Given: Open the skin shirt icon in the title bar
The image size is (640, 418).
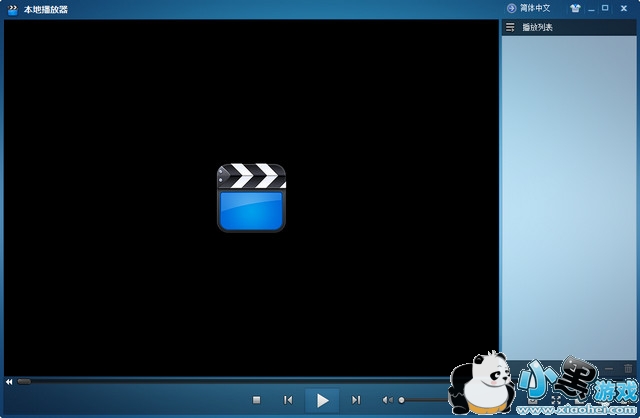Looking at the screenshot, I should pos(575,8).
